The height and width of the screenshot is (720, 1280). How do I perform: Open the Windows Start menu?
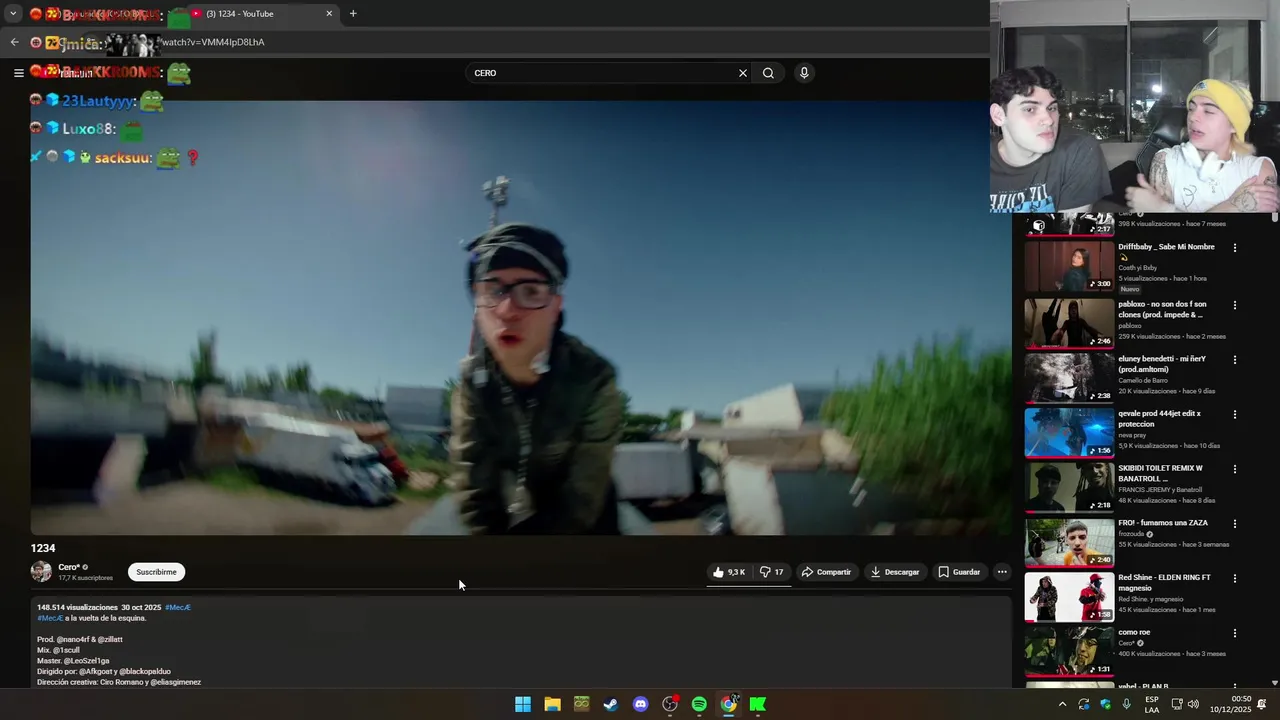click(523, 704)
